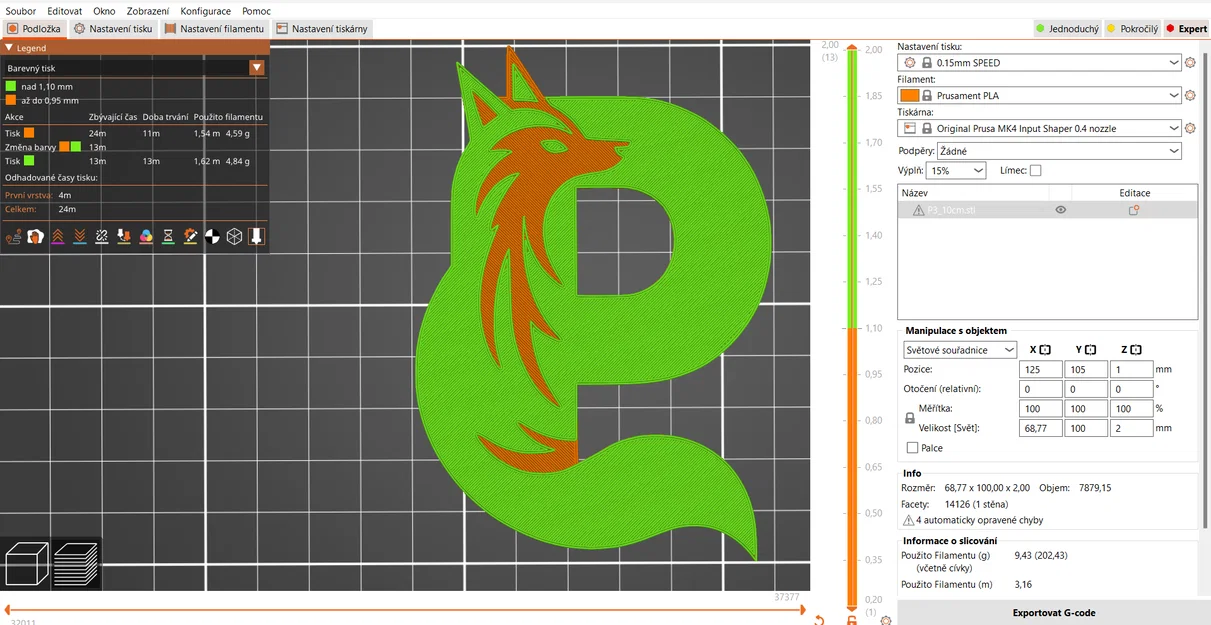Open printer settings gear next to Prusa MK4
Image resolution: width=1211 pixels, height=625 pixels.
[1190, 129]
